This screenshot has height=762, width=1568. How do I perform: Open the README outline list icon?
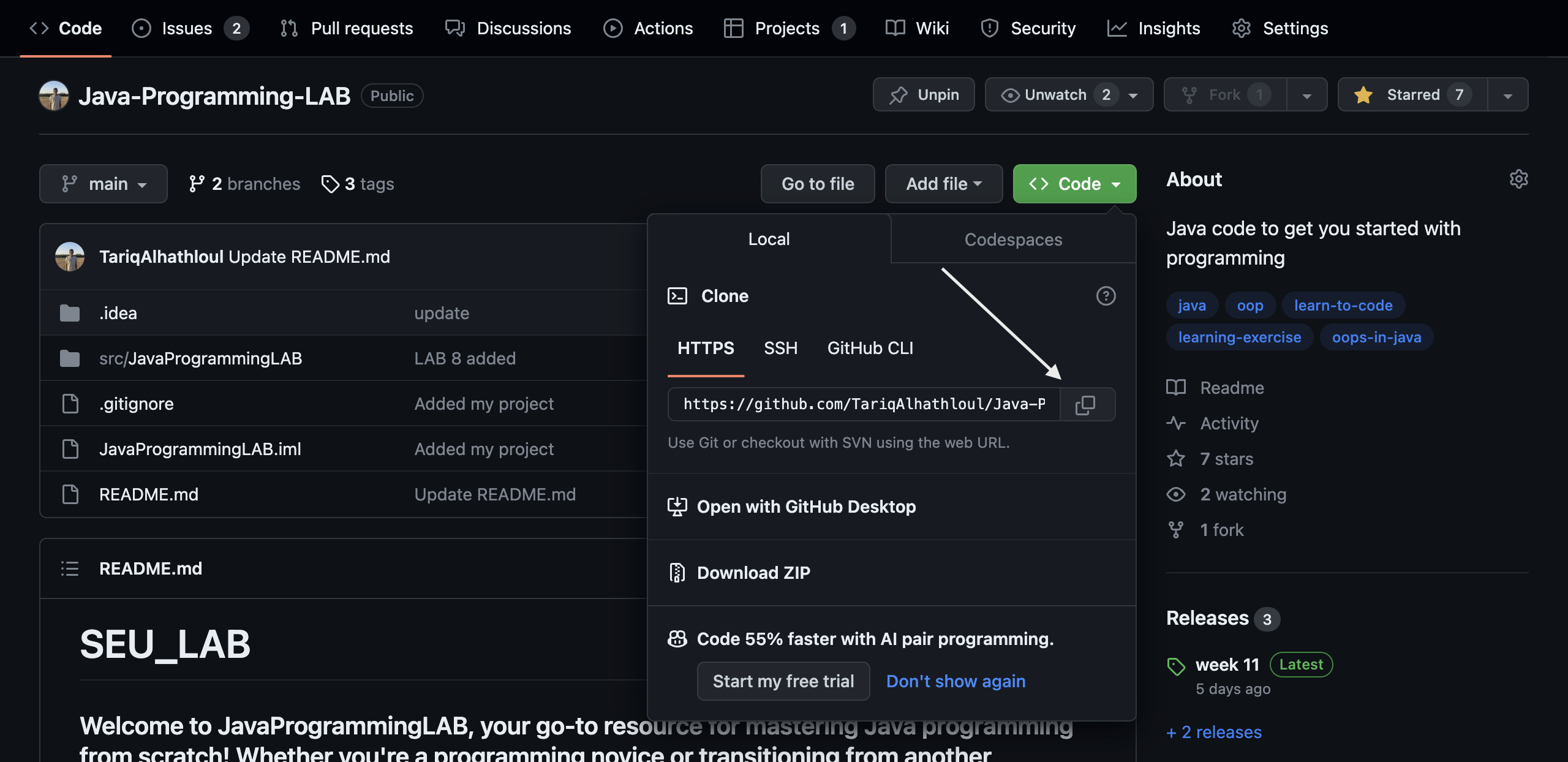click(70, 568)
